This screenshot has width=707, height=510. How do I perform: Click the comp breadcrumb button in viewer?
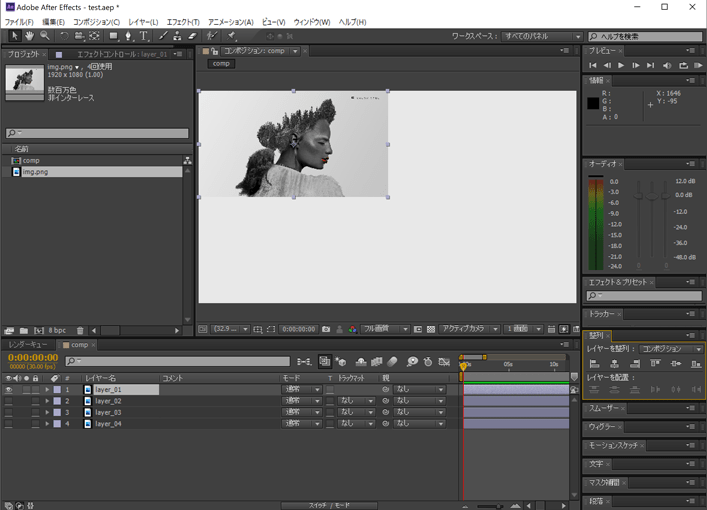coord(221,64)
